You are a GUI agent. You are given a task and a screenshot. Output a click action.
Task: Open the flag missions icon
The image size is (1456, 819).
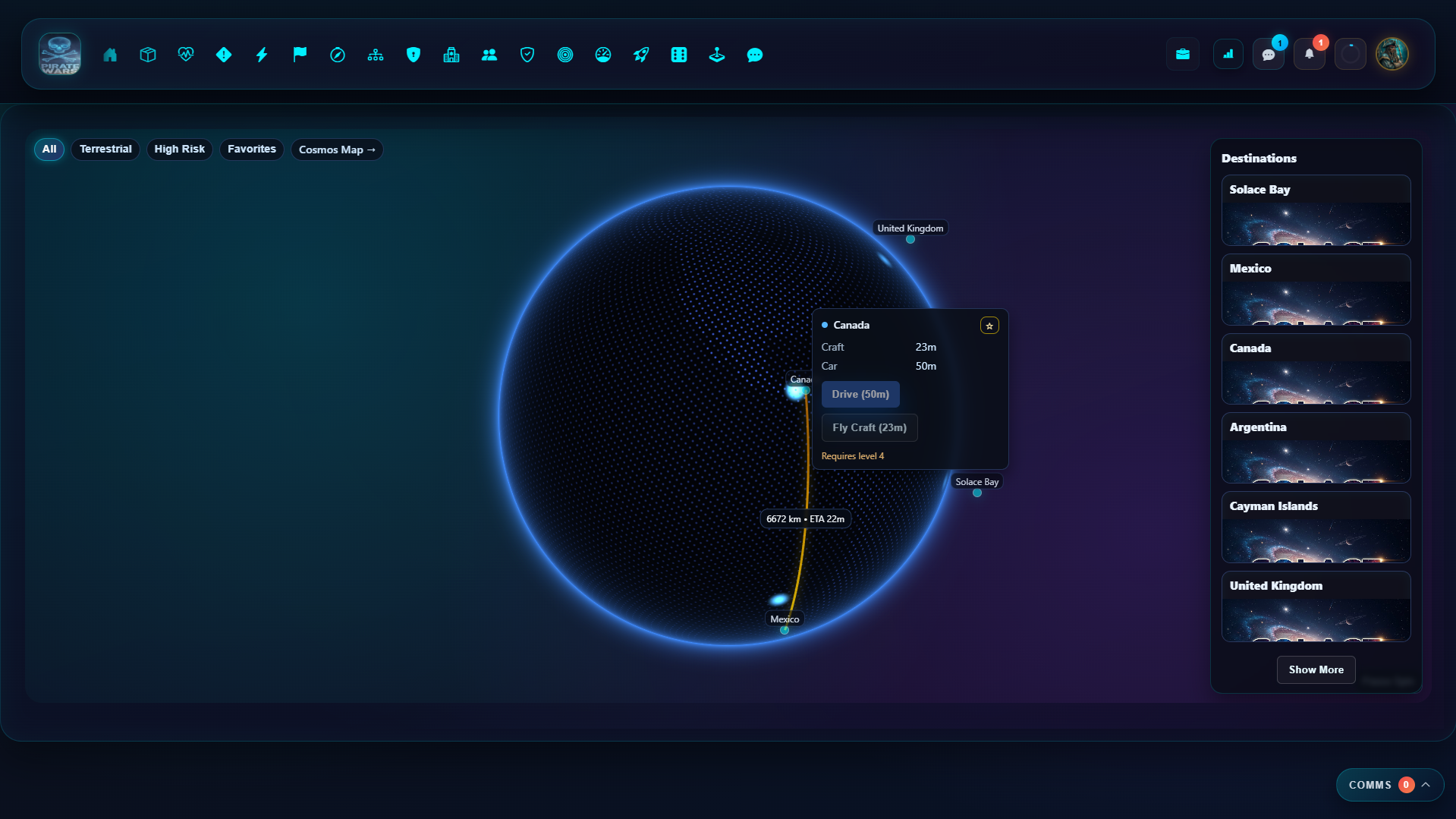tap(300, 55)
